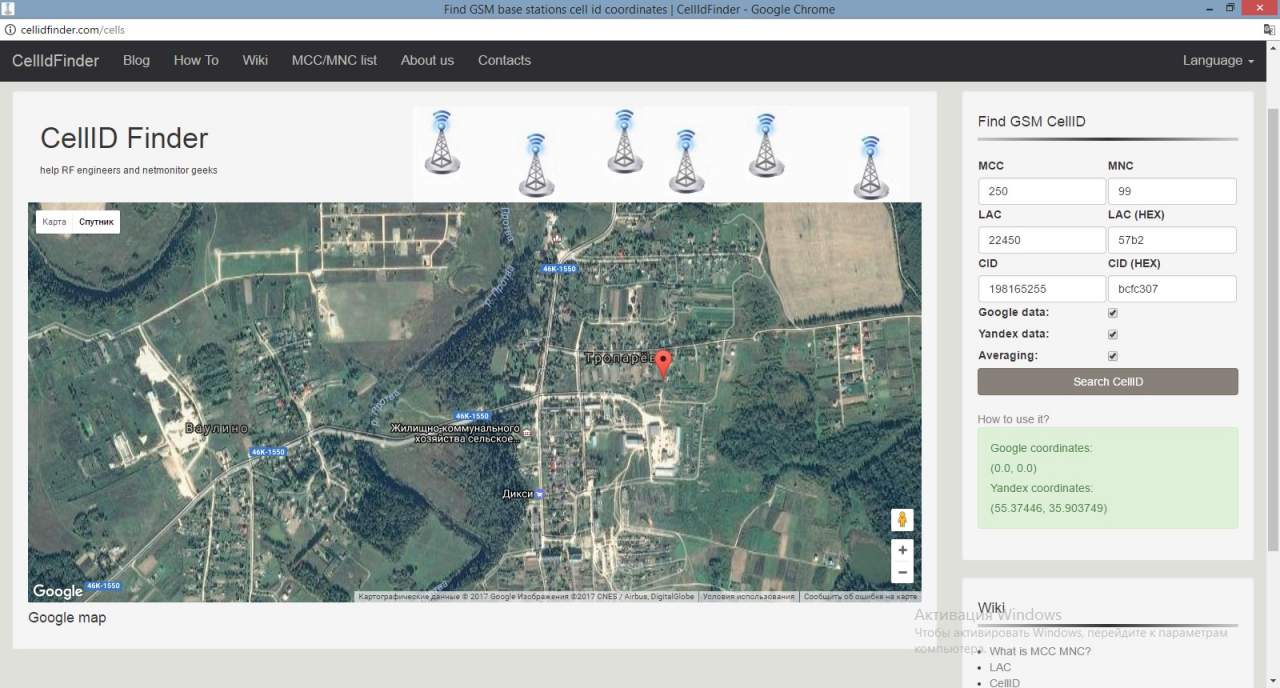
Task: Click the Street View pegman icon
Action: click(x=902, y=519)
